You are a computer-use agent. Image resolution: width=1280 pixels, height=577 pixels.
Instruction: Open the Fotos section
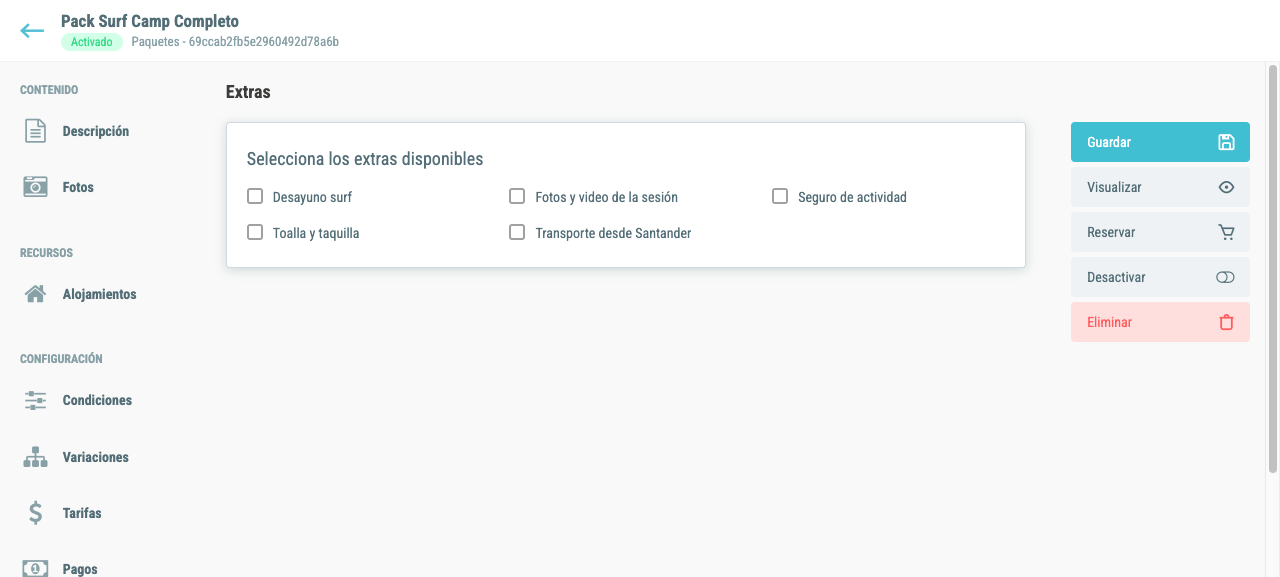click(78, 187)
